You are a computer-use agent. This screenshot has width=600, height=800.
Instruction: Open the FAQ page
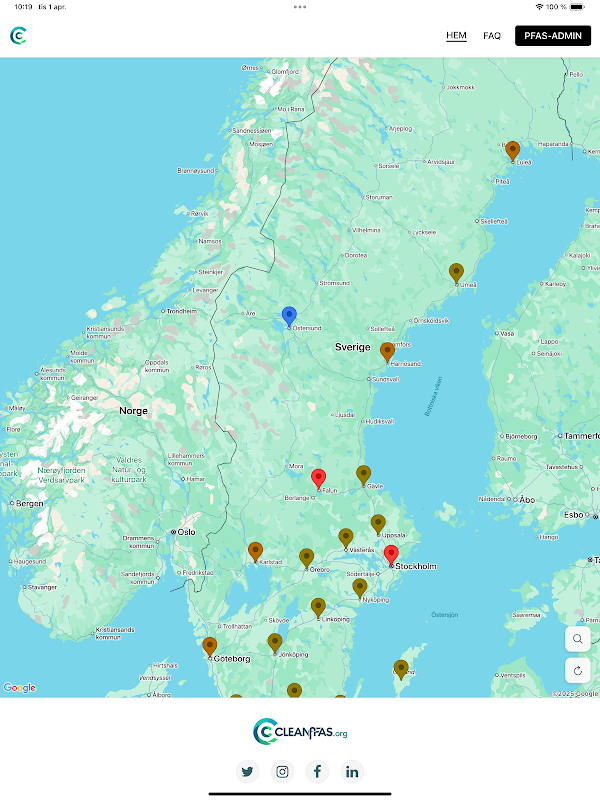click(x=492, y=36)
